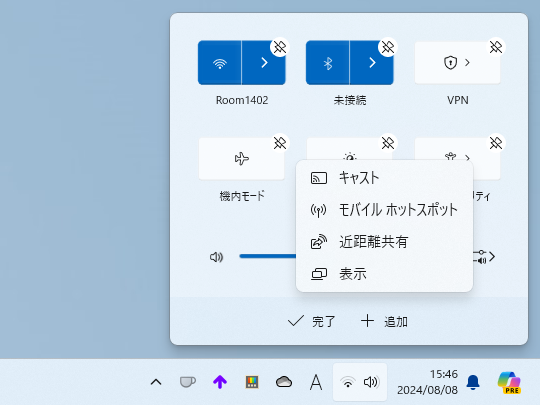Unpin the Bluetooth quick setting tile
The height and width of the screenshot is (405, 540).
point(388,47)
